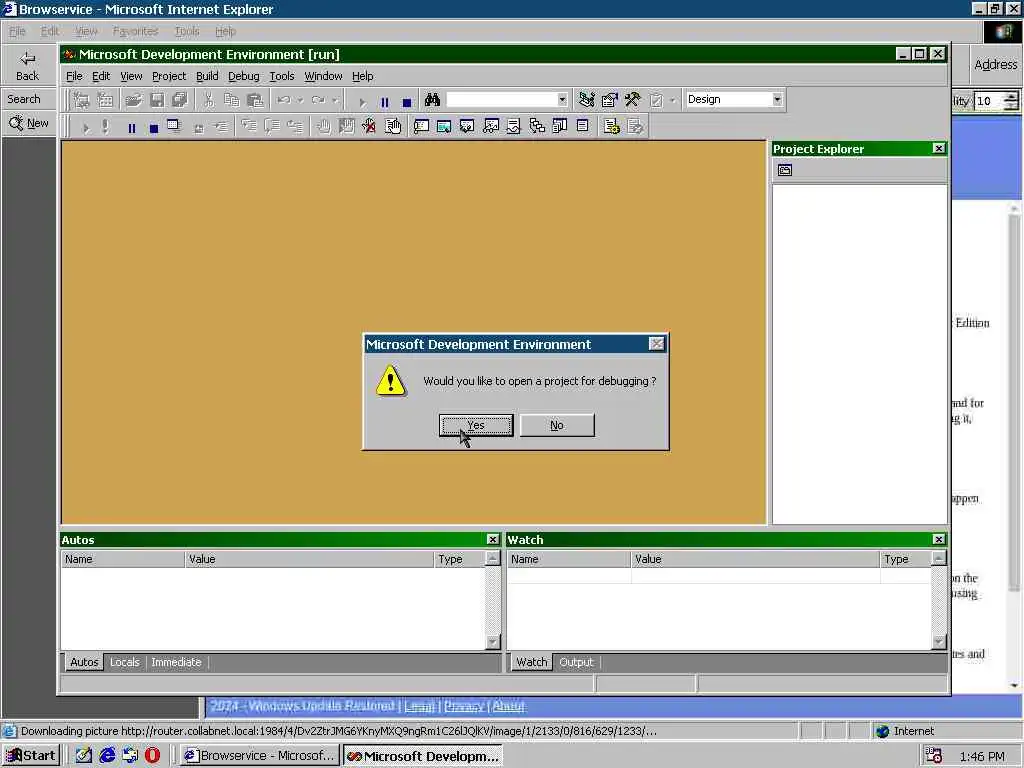Click the Task List clipboard icon
This screenshot has height=768, width=1024.
[x=656, y=100]
